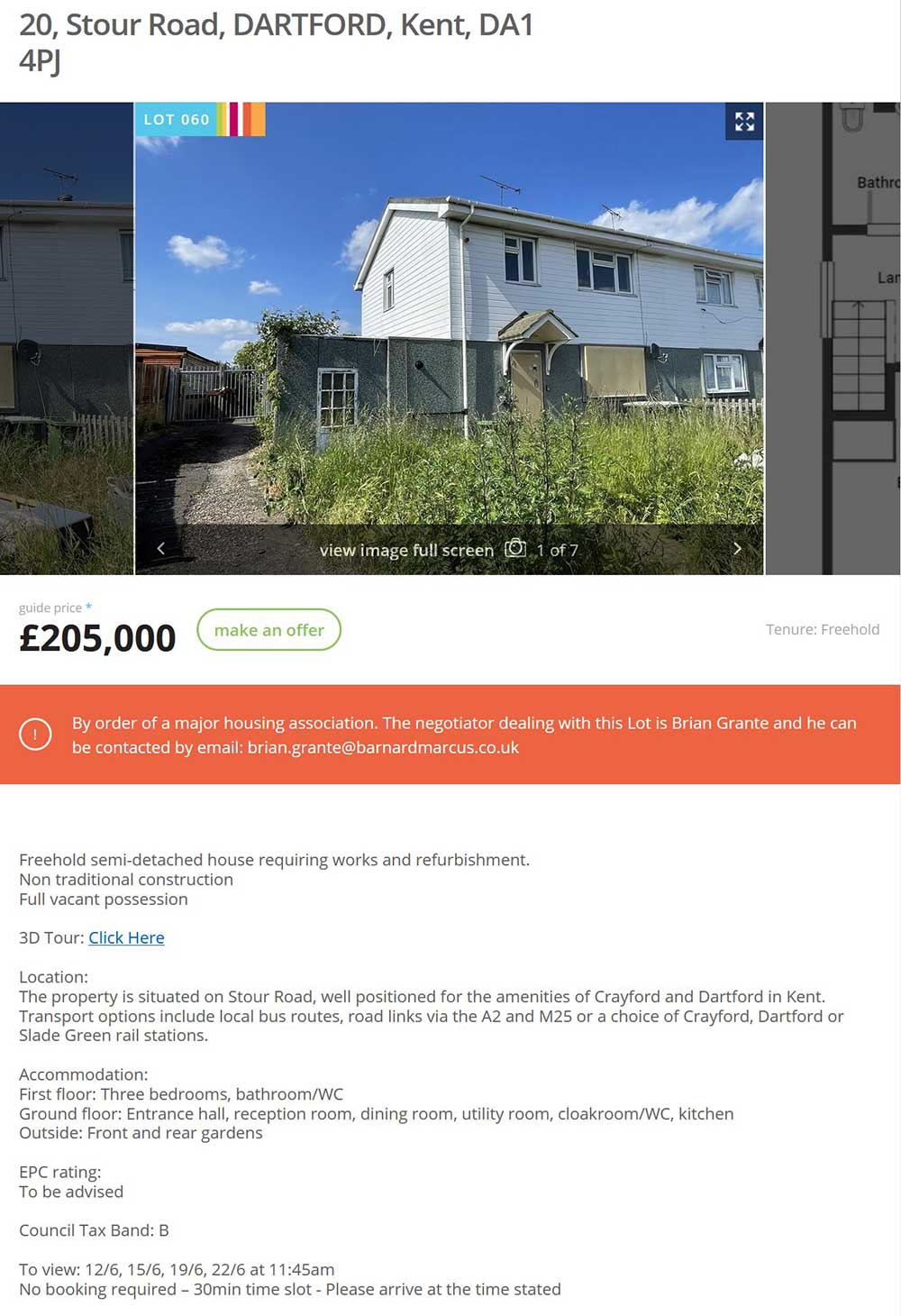Screen dimensions: 901x1316
Task: Show the floorplan preview on the right
Action: (x=833, y=338)
